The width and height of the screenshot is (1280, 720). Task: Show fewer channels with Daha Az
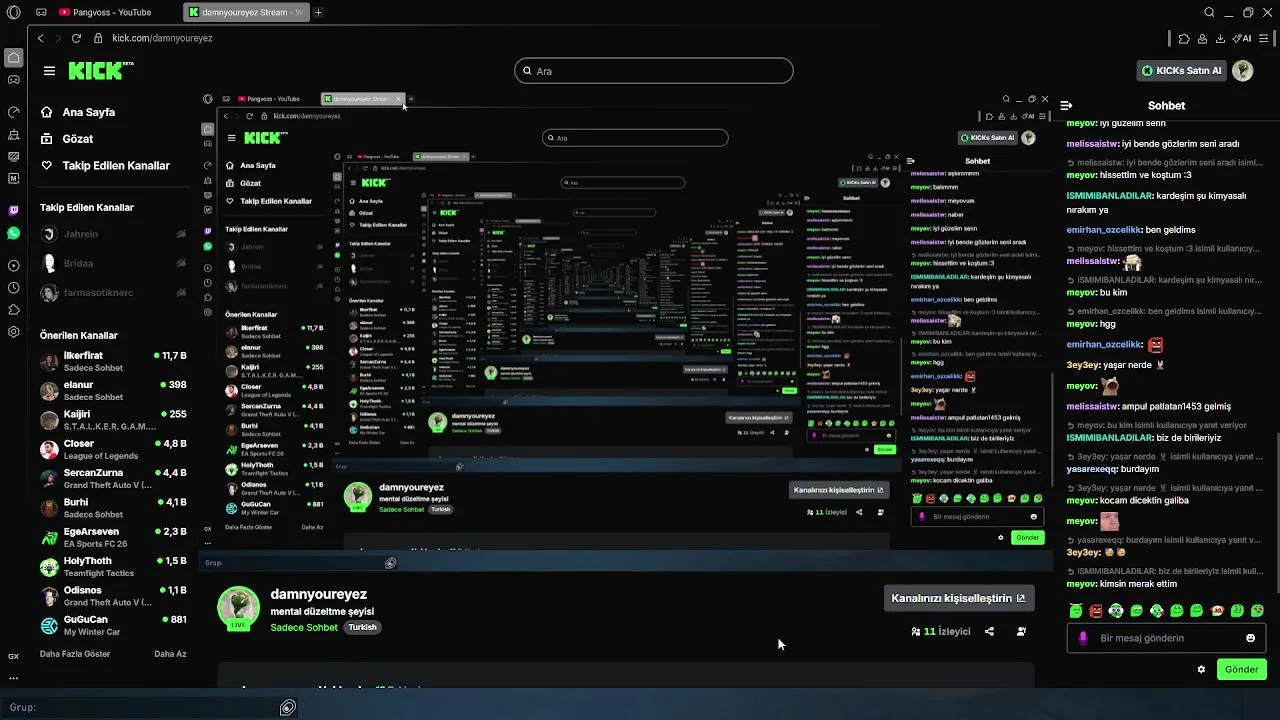point(170,654)
